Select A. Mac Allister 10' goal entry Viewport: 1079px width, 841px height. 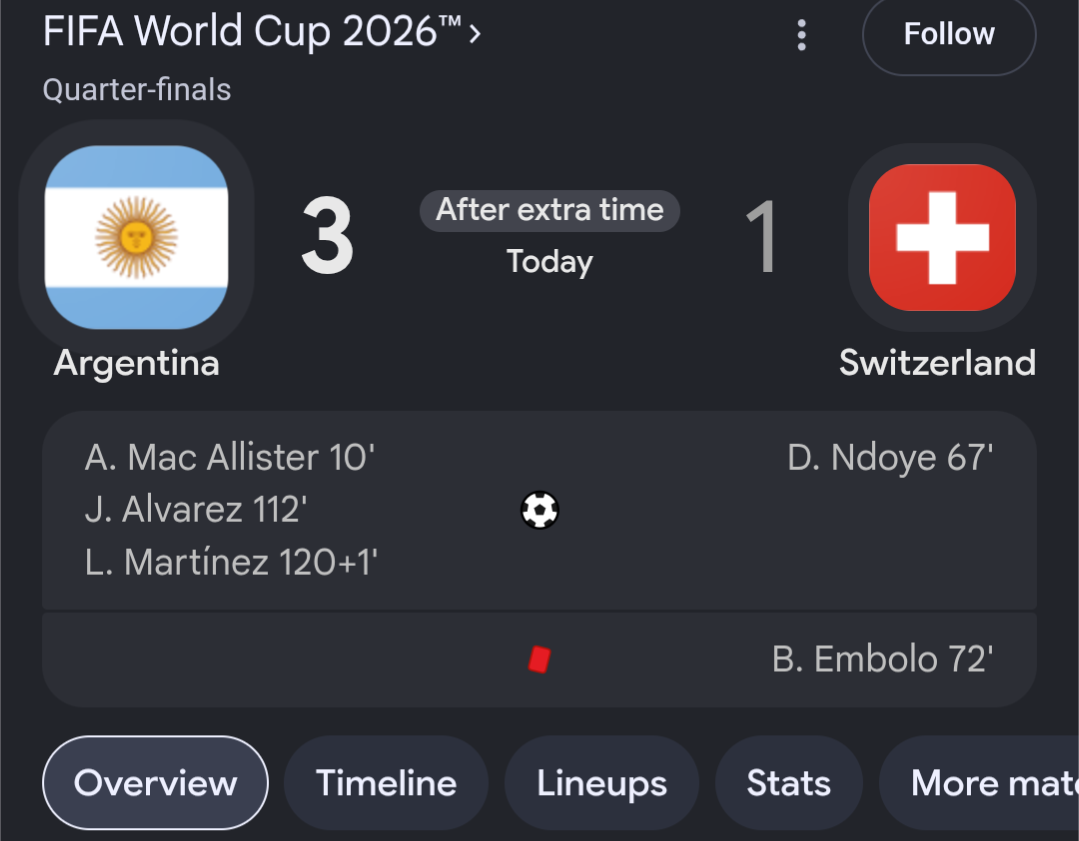pos(230,457)
